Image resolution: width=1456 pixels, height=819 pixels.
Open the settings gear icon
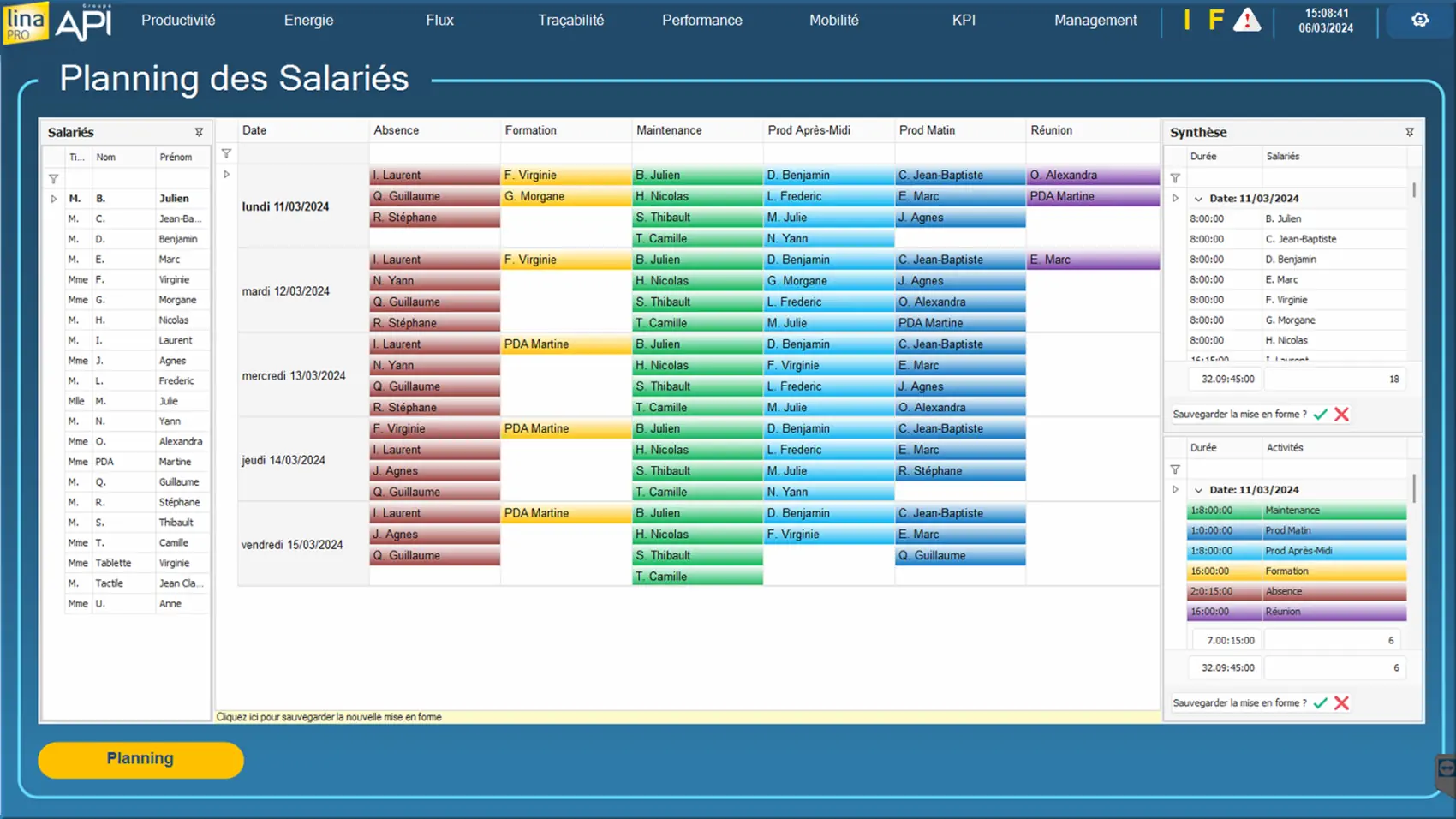click(1420, 20)
